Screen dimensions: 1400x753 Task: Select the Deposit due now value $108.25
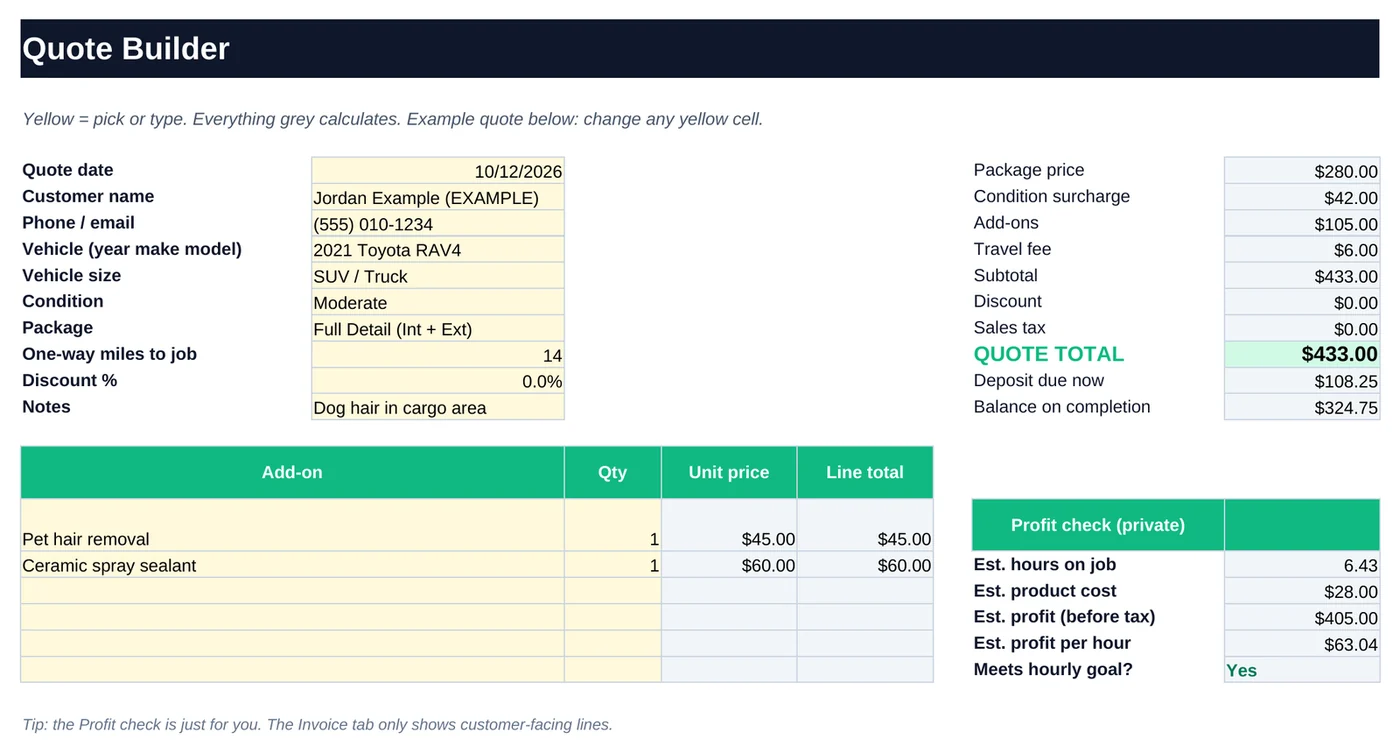[1302, 381]
